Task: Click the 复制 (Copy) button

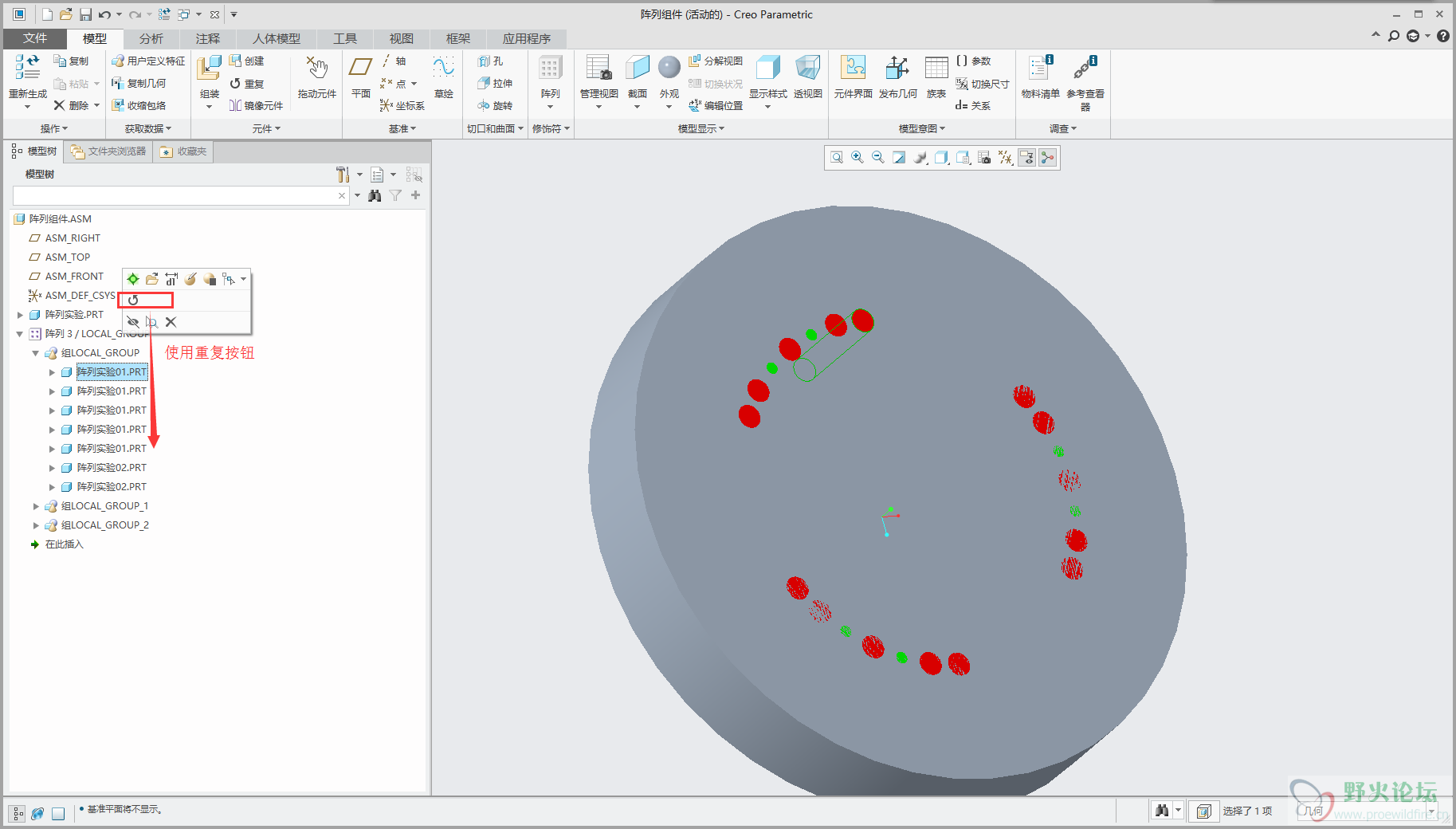Action: point(71,61)
